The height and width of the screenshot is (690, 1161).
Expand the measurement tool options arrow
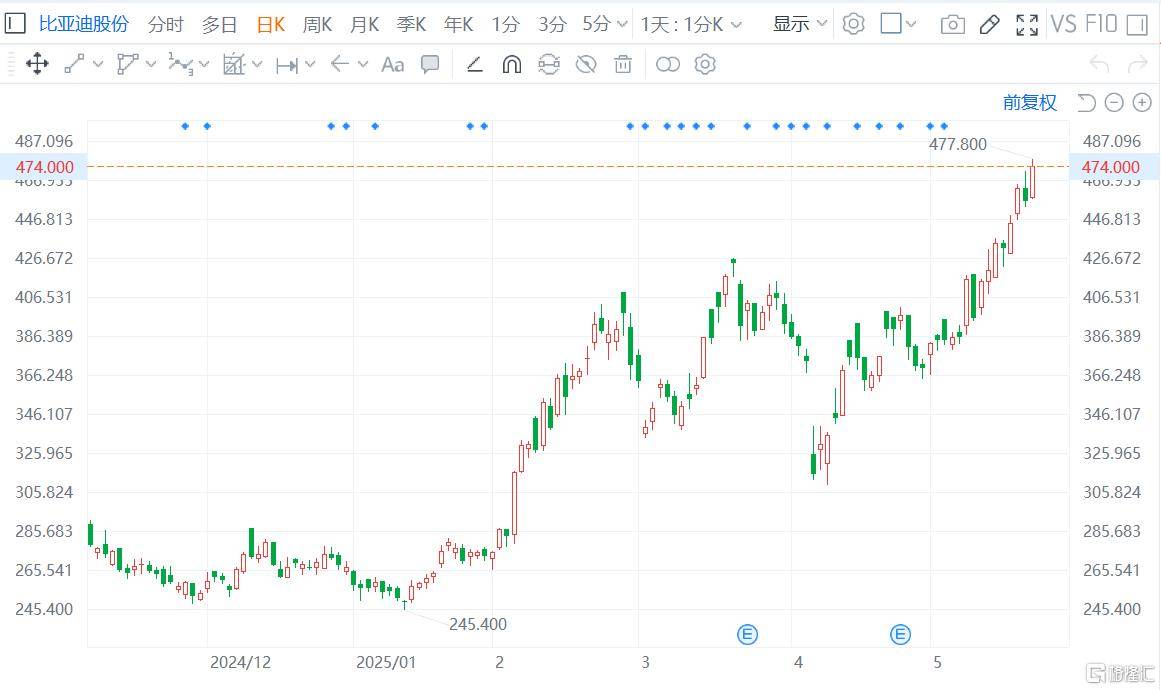click(310, 64)
